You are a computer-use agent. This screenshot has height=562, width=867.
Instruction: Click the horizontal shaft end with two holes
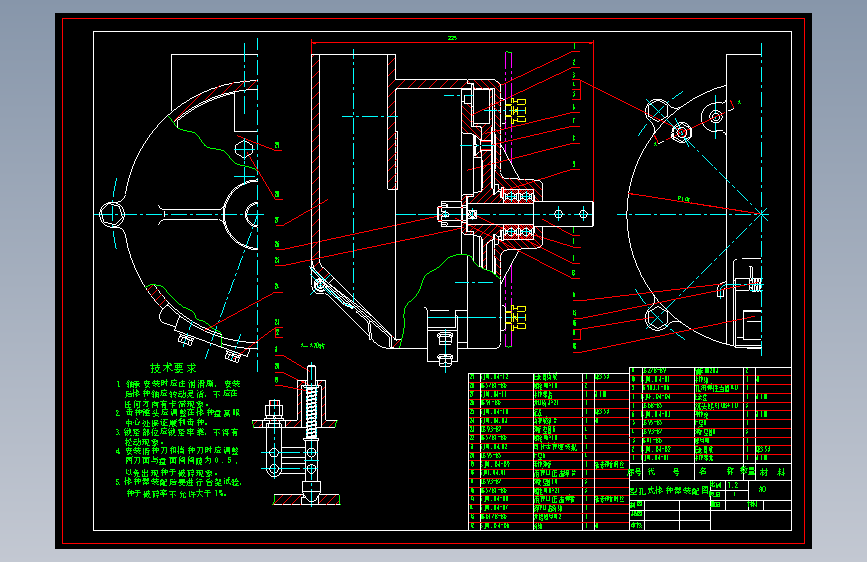click(570, 214)
